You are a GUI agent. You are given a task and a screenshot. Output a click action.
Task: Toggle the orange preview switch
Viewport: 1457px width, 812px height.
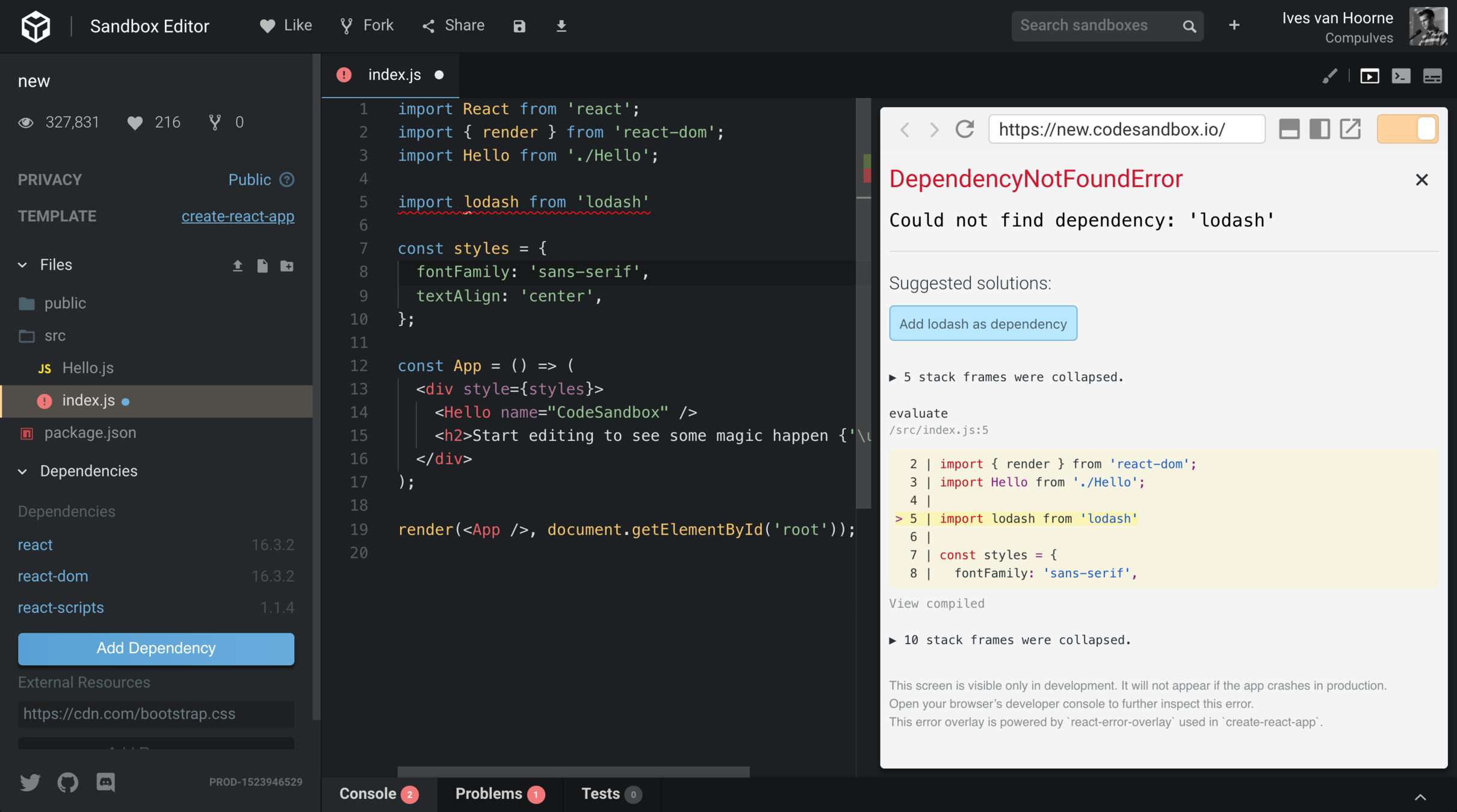pos(1407,129)
